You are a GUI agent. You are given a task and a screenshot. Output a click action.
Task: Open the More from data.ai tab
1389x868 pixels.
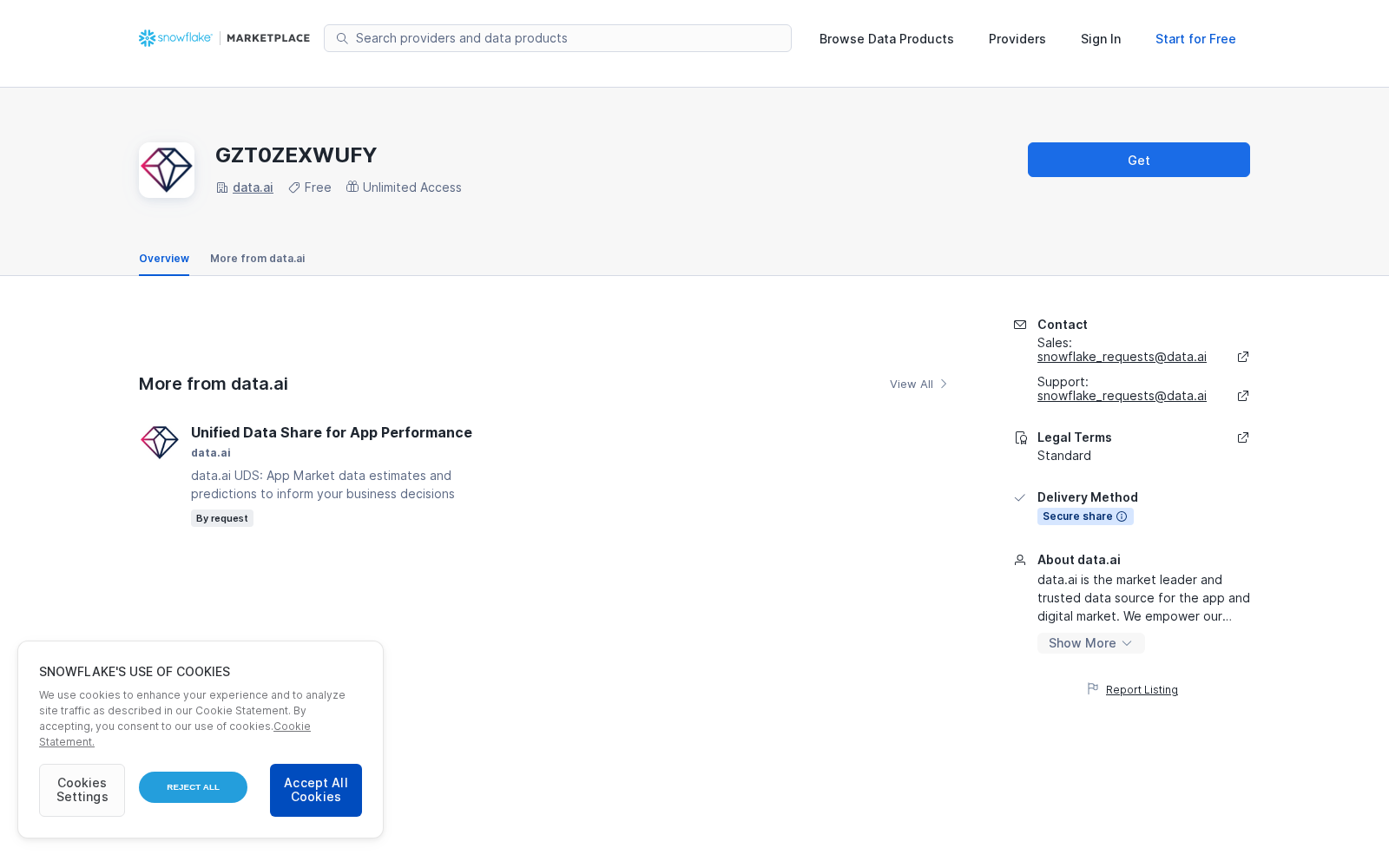coord(258,259)
